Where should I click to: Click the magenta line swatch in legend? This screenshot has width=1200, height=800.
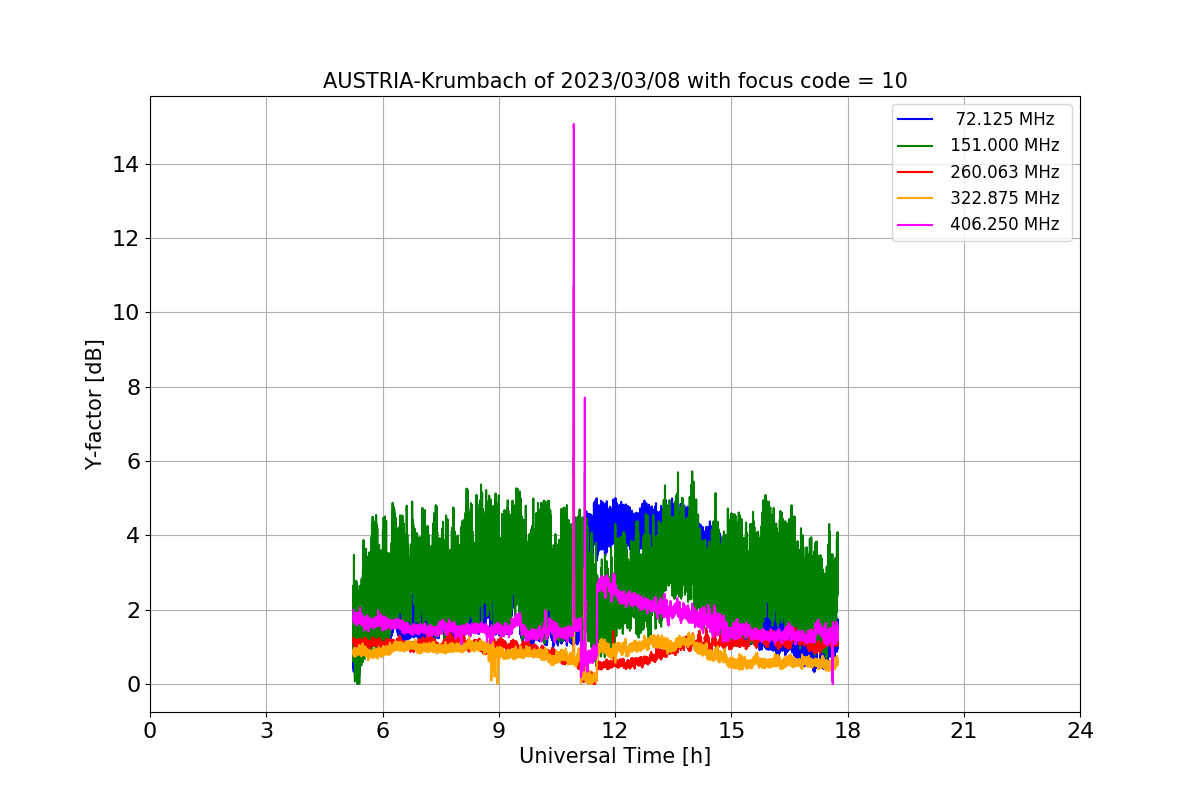[916, 224]
